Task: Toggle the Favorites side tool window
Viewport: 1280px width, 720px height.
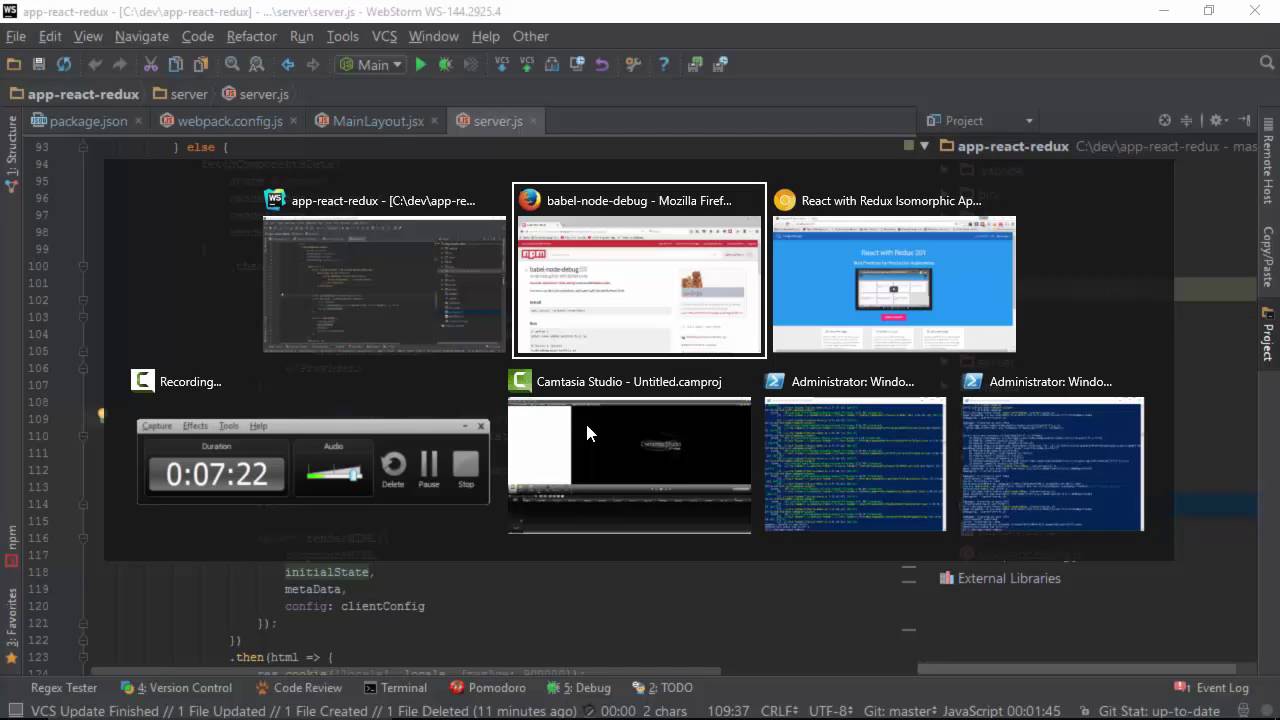Action: pyautogui.click(x=12, y=625)
